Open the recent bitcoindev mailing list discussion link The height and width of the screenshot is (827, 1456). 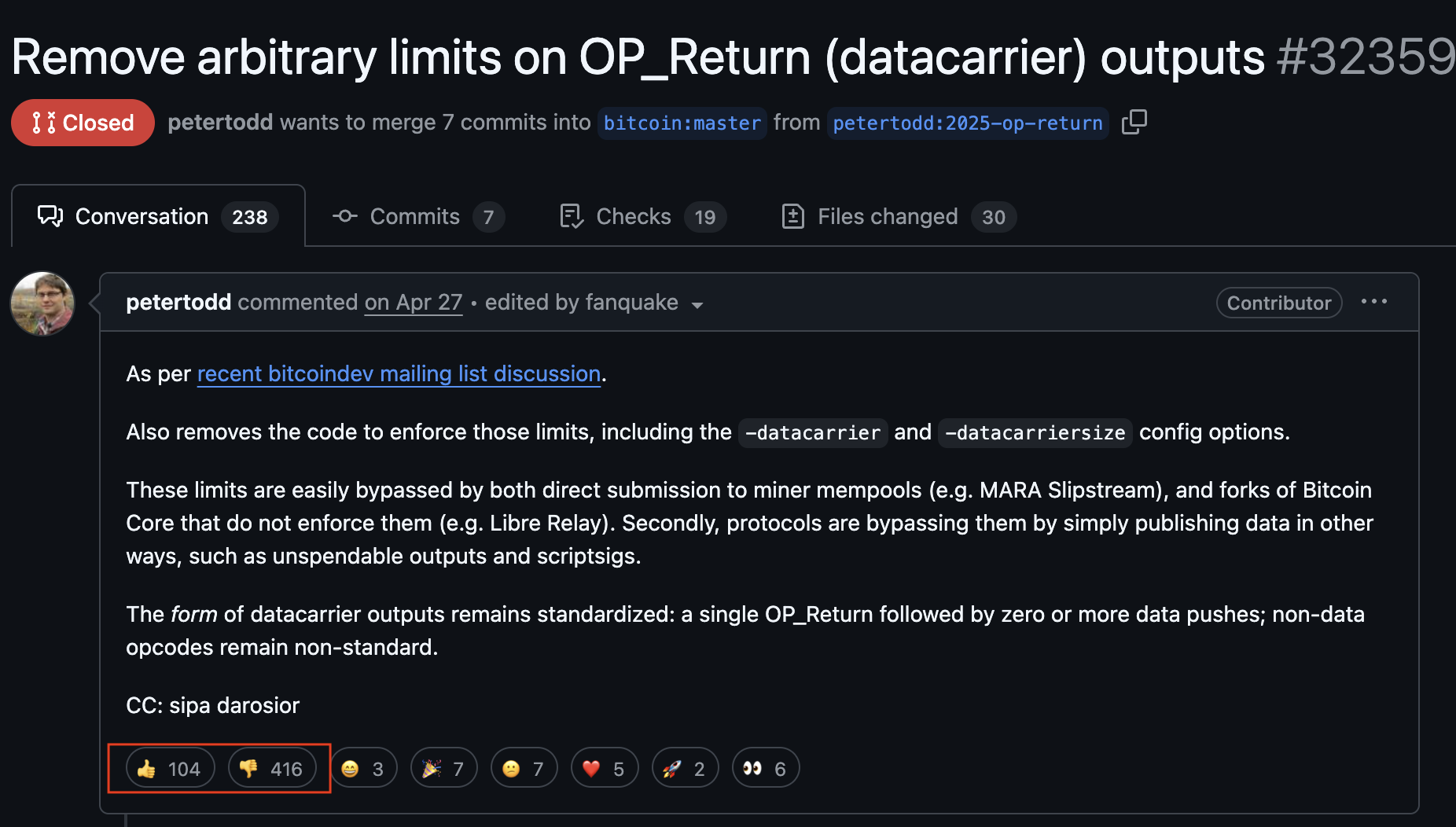pos(399,373)
